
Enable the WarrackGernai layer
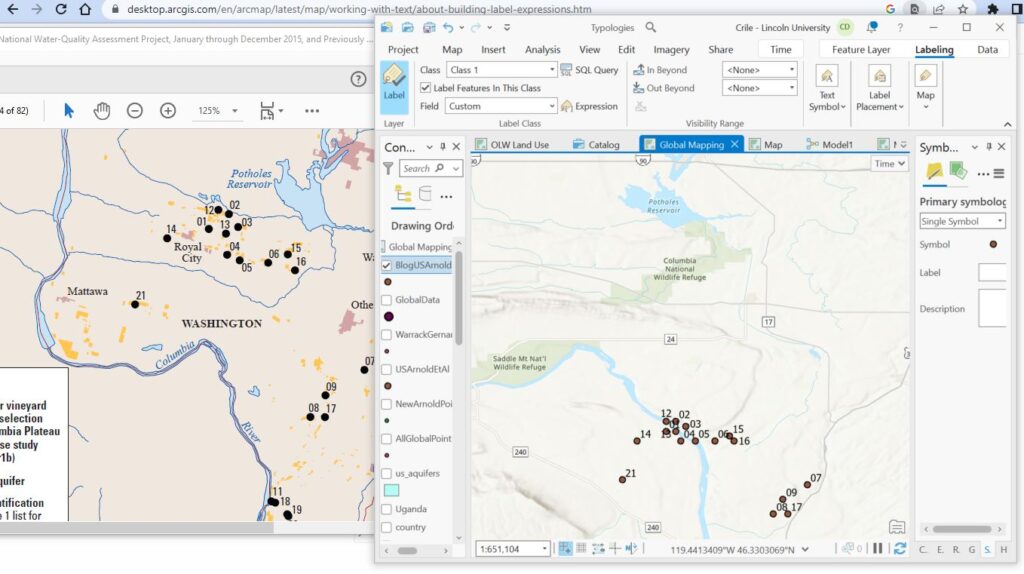[x=387, y=334]
